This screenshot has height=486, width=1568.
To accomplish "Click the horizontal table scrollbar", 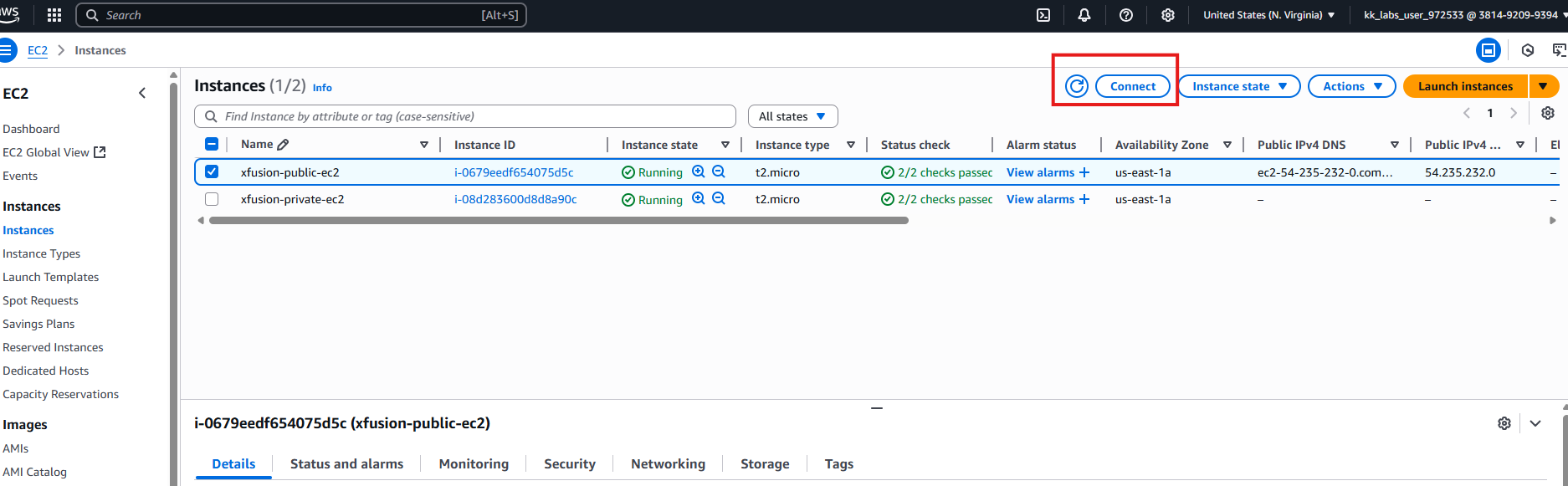I will (559, 221).
